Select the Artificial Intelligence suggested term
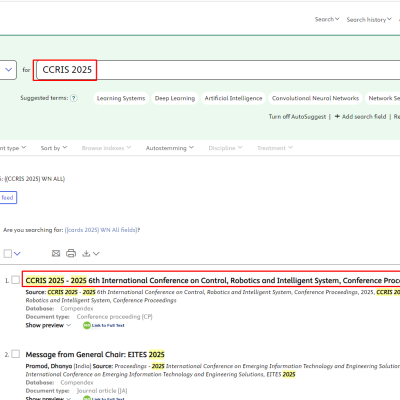Screen dimensions: 400x400 pyautogui.click(x=233, y=98)
